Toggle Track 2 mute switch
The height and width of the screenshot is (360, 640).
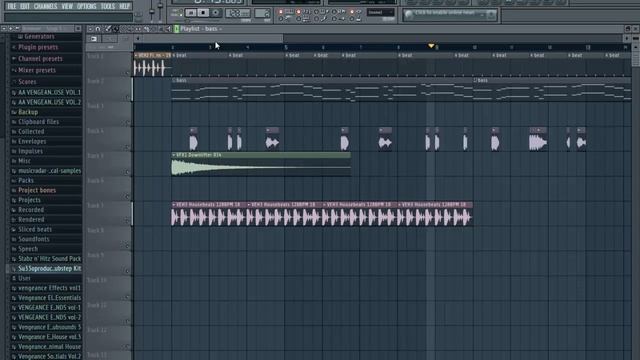[127, 98]
